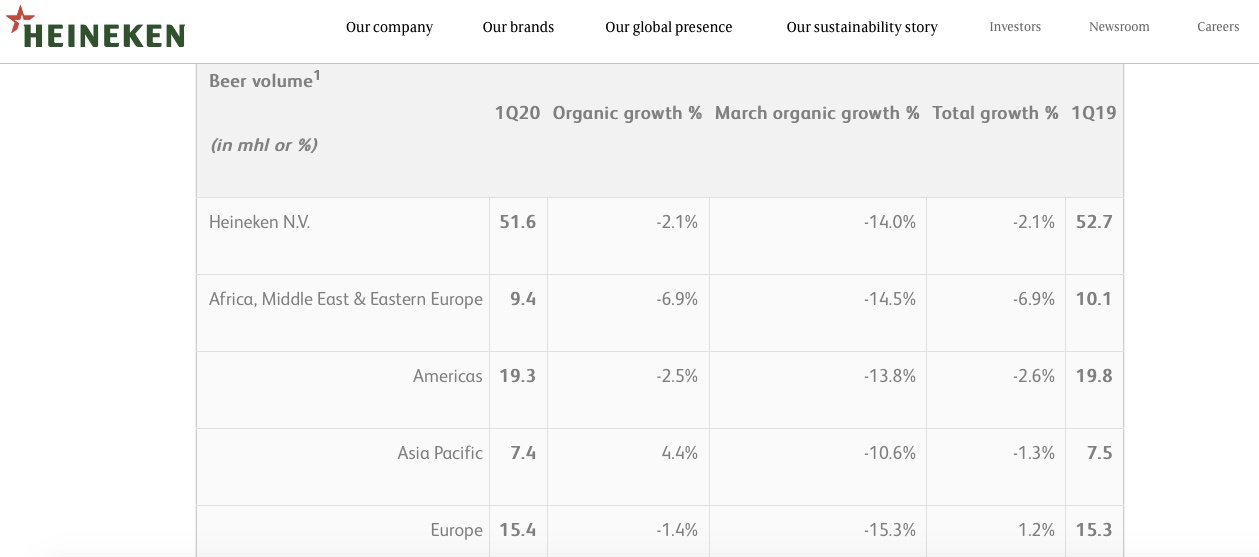Image resolution: width=1259 pixels, height=557 pixels.
Task: Click Heineken N.V. 1Q20 value 51.6
Action: pyautogui.click(x=518, y=222)
